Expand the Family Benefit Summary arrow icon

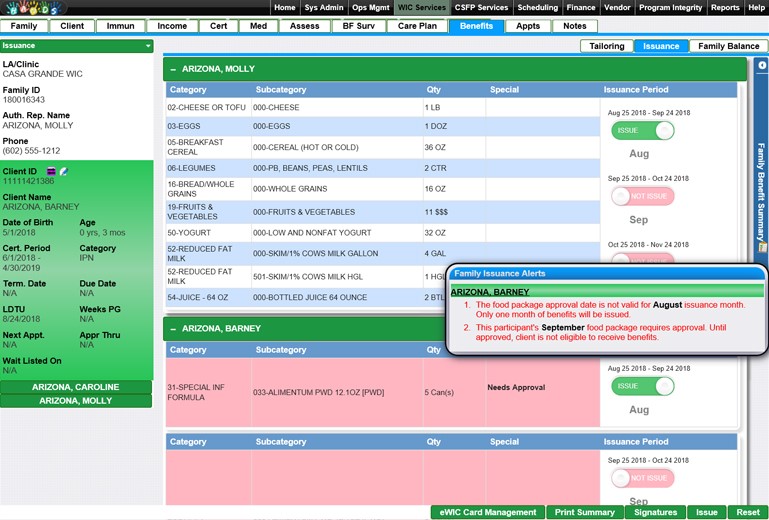click(762, 65)
